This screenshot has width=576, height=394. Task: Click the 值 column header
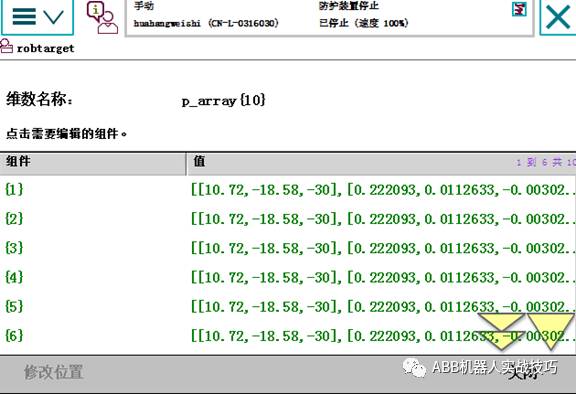381,164
